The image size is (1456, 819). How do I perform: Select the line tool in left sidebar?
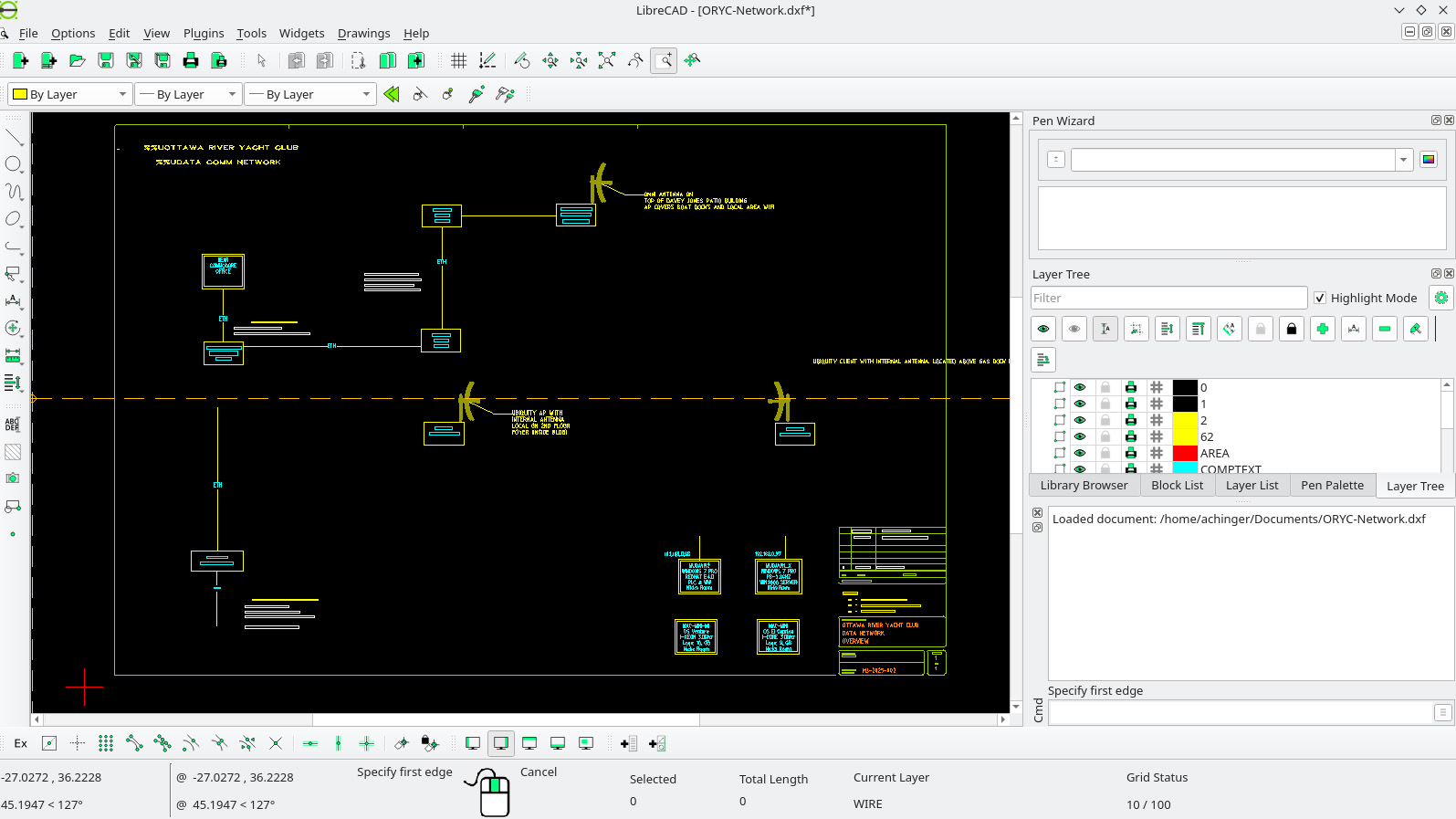(x=14, y=137)
